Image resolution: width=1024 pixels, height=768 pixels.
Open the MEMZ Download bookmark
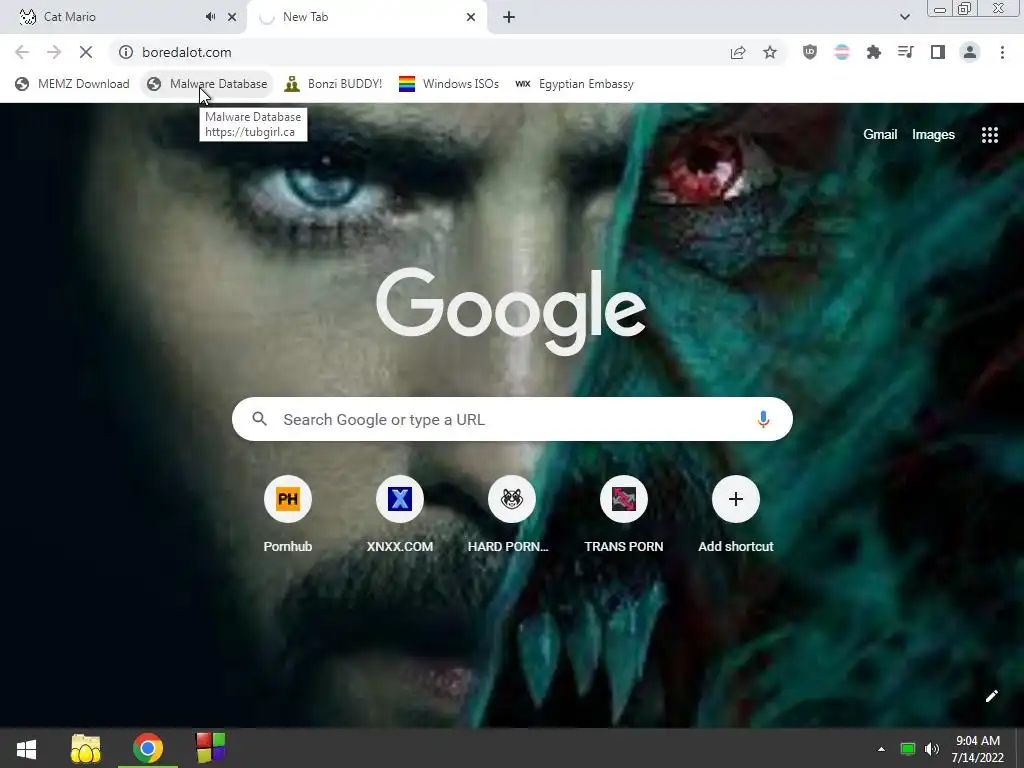point(72,84)
